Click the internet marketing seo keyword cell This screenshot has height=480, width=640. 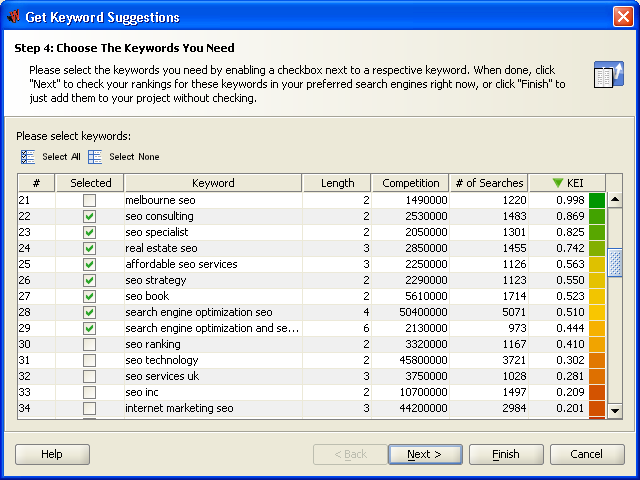pos(213,408)
